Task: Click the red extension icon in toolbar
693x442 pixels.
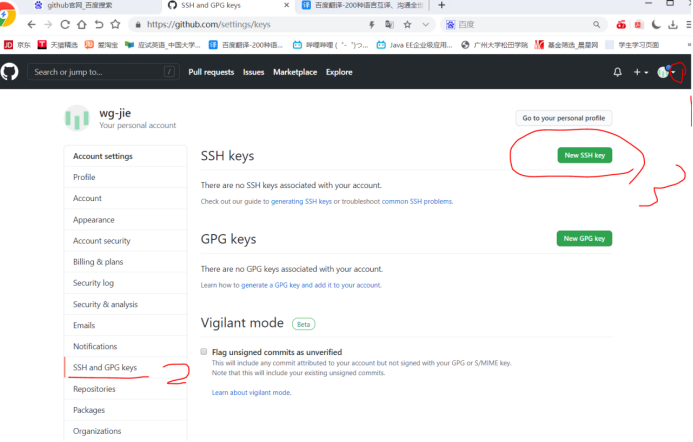Action: [x=621, y=25]
